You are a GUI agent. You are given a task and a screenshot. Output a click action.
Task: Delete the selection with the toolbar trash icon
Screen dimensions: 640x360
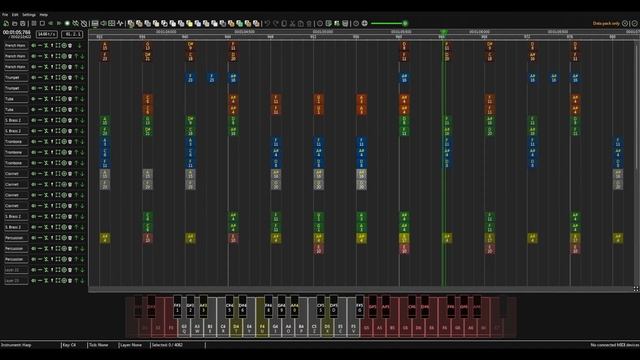click(x=309, y=24)
